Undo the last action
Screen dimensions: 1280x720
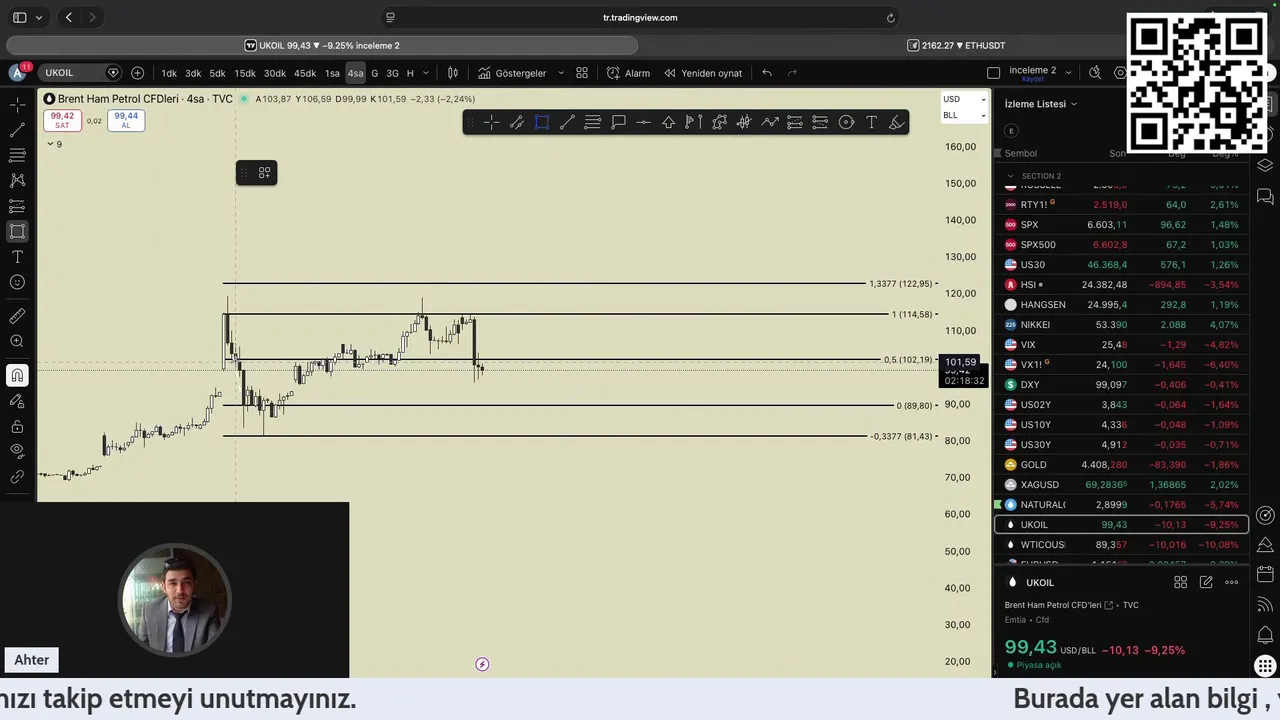767,73
